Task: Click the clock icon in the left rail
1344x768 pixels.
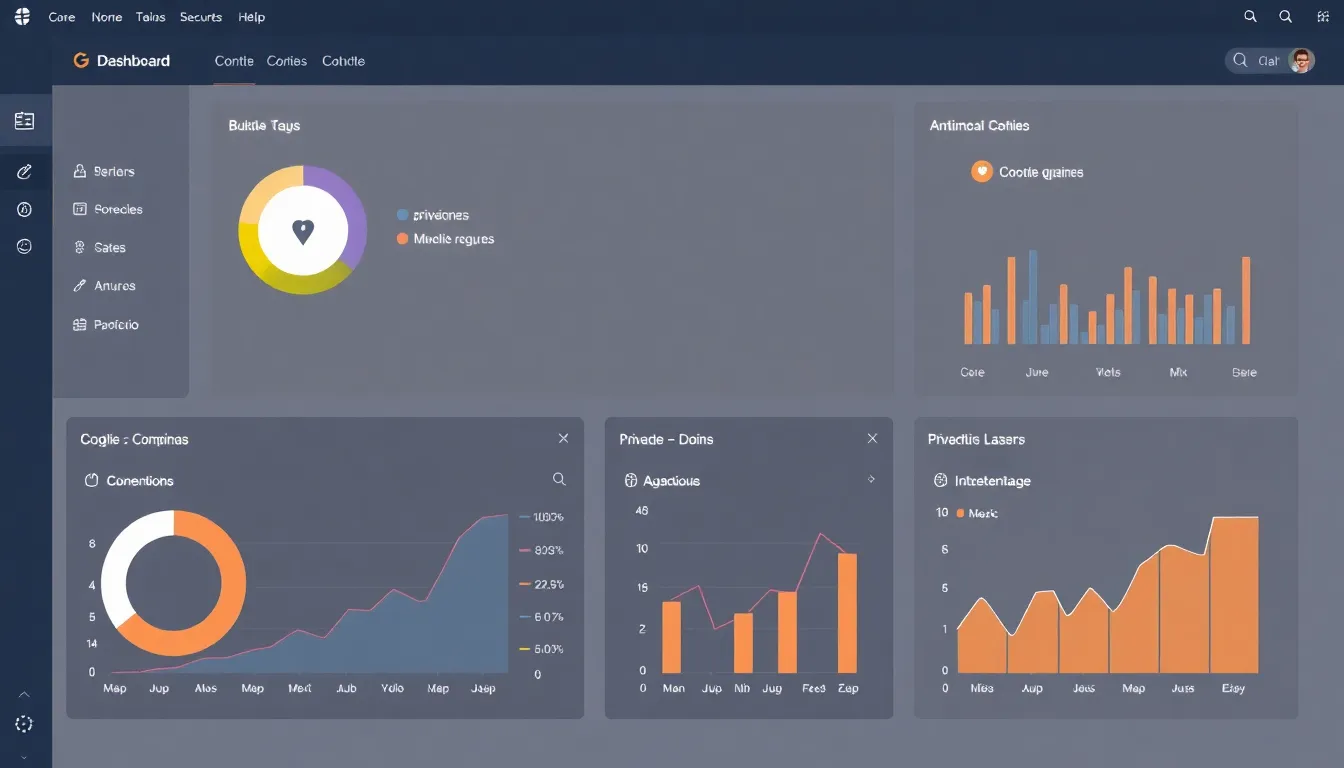Action: pyautogui.click(x=24, y=209)
